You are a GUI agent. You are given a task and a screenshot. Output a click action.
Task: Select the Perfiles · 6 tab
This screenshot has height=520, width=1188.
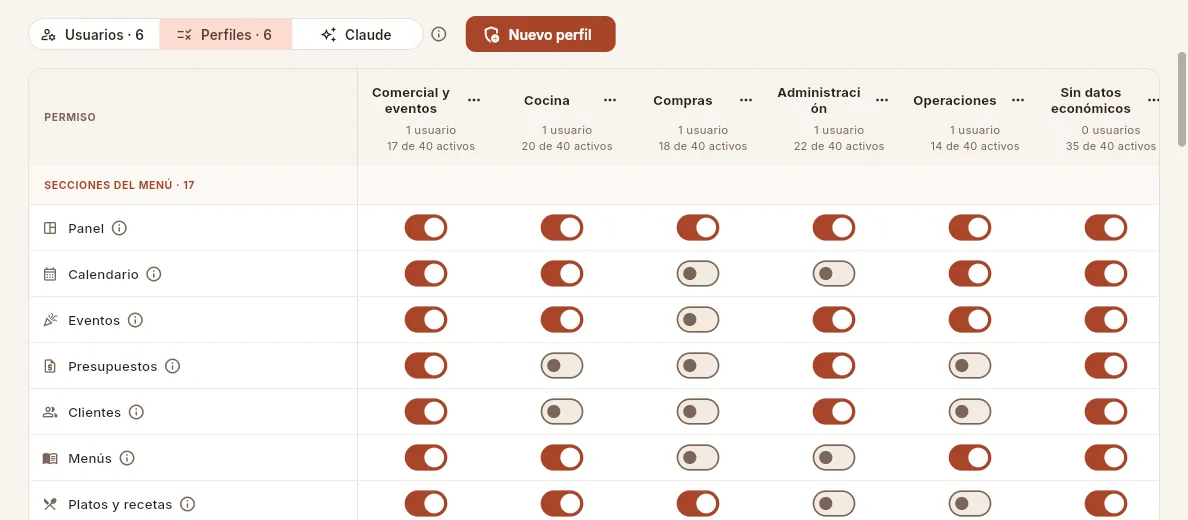coord(225,34)
